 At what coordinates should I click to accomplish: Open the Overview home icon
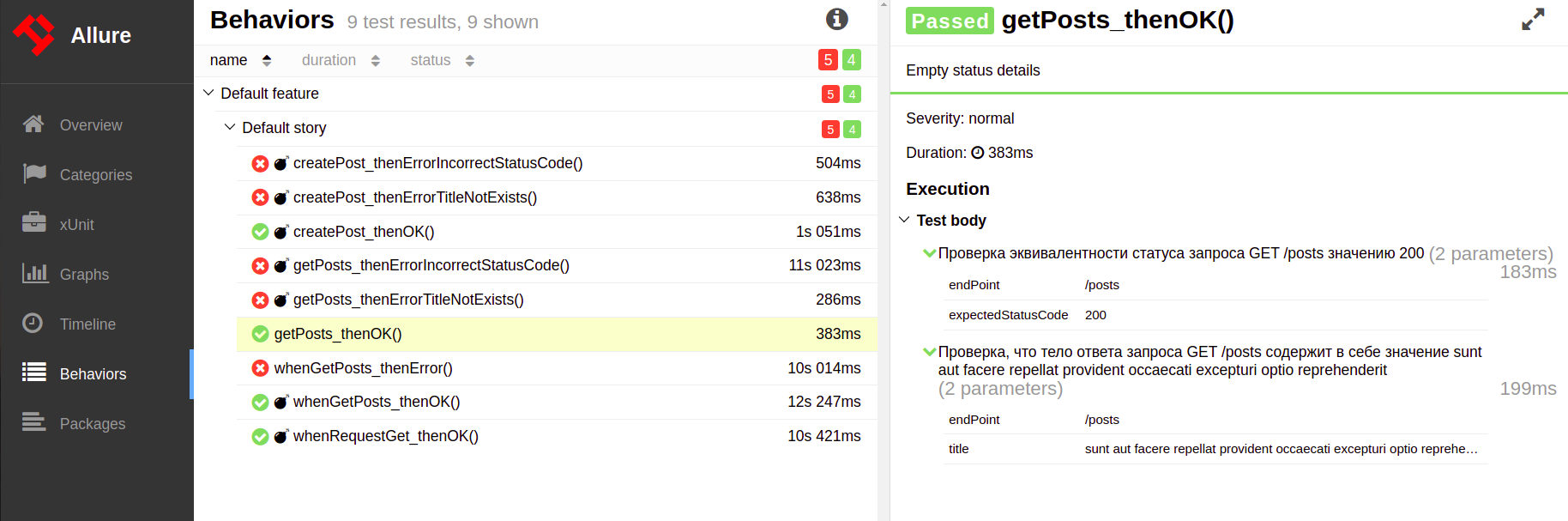(x=33, y=124)
